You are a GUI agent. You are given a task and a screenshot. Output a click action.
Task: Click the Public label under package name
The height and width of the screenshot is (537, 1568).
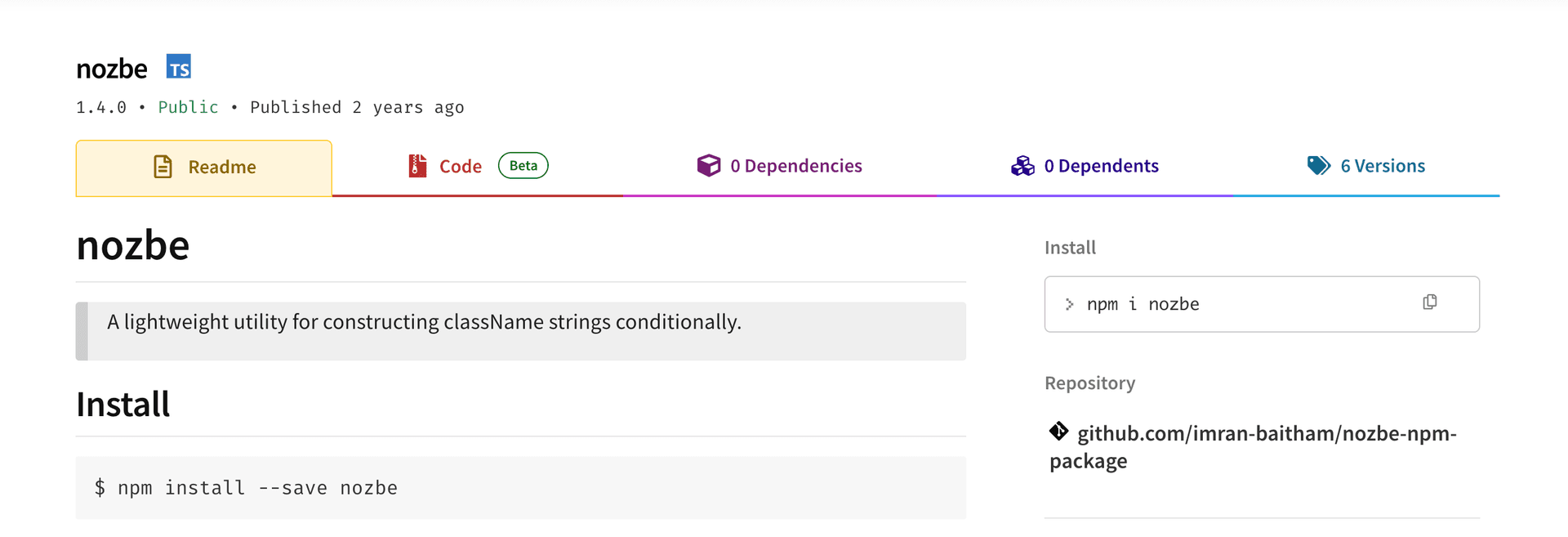pos(188,107)
